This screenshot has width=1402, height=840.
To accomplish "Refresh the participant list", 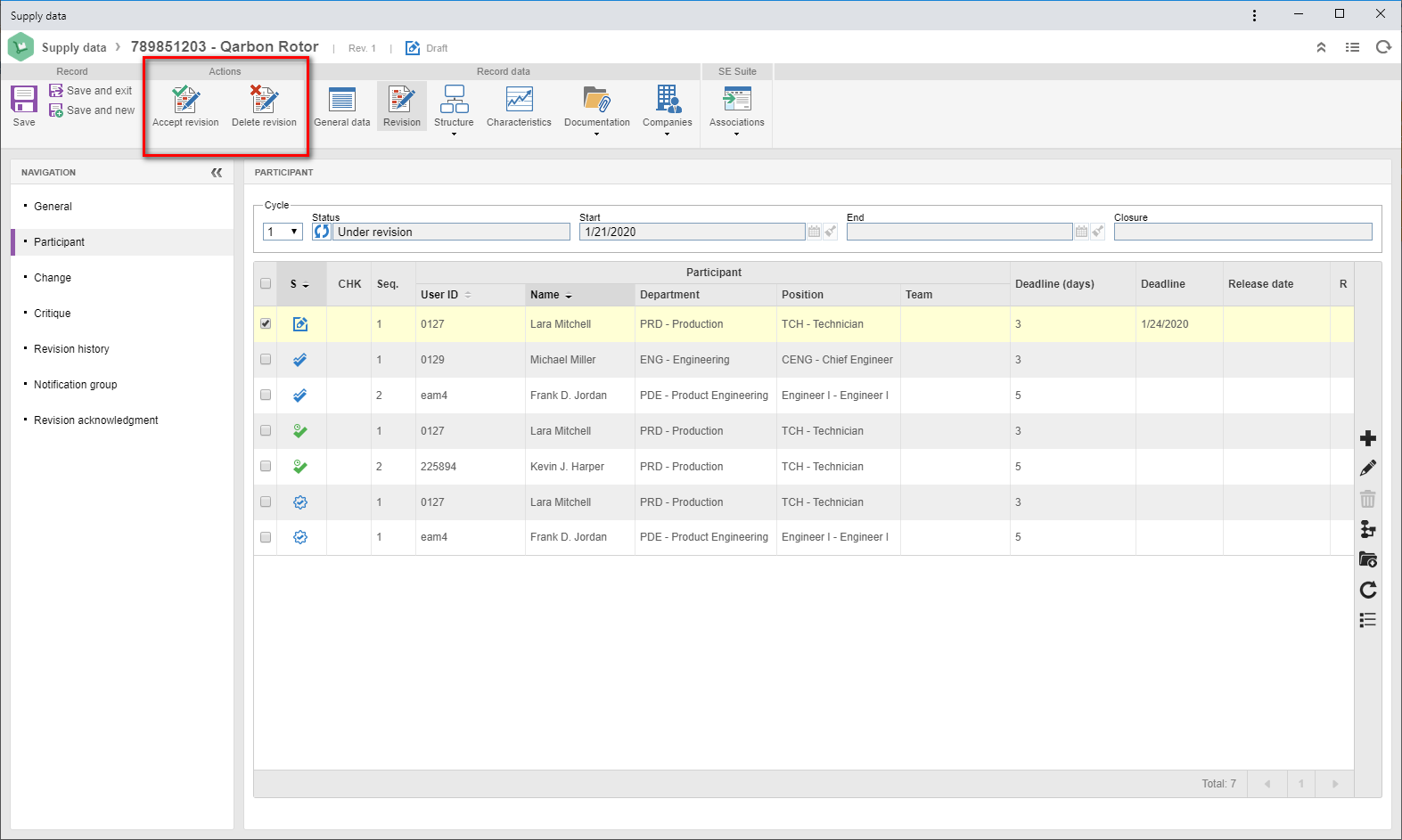I will click(x=1368, y=590).
